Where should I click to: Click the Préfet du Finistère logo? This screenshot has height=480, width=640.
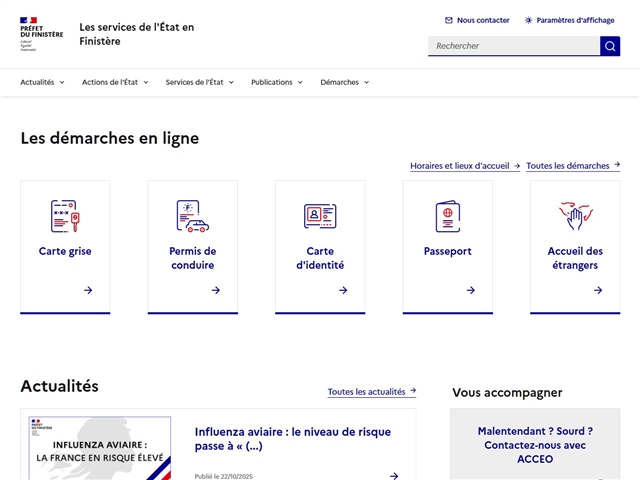(x=42, y=34)
